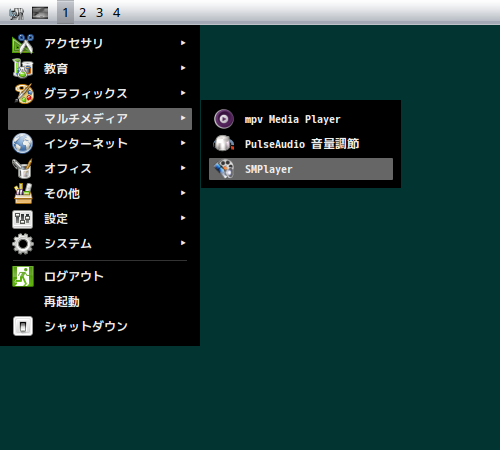Switch to workspace 2
Screen dimensions: 500x450
click(x=82, y=13)
